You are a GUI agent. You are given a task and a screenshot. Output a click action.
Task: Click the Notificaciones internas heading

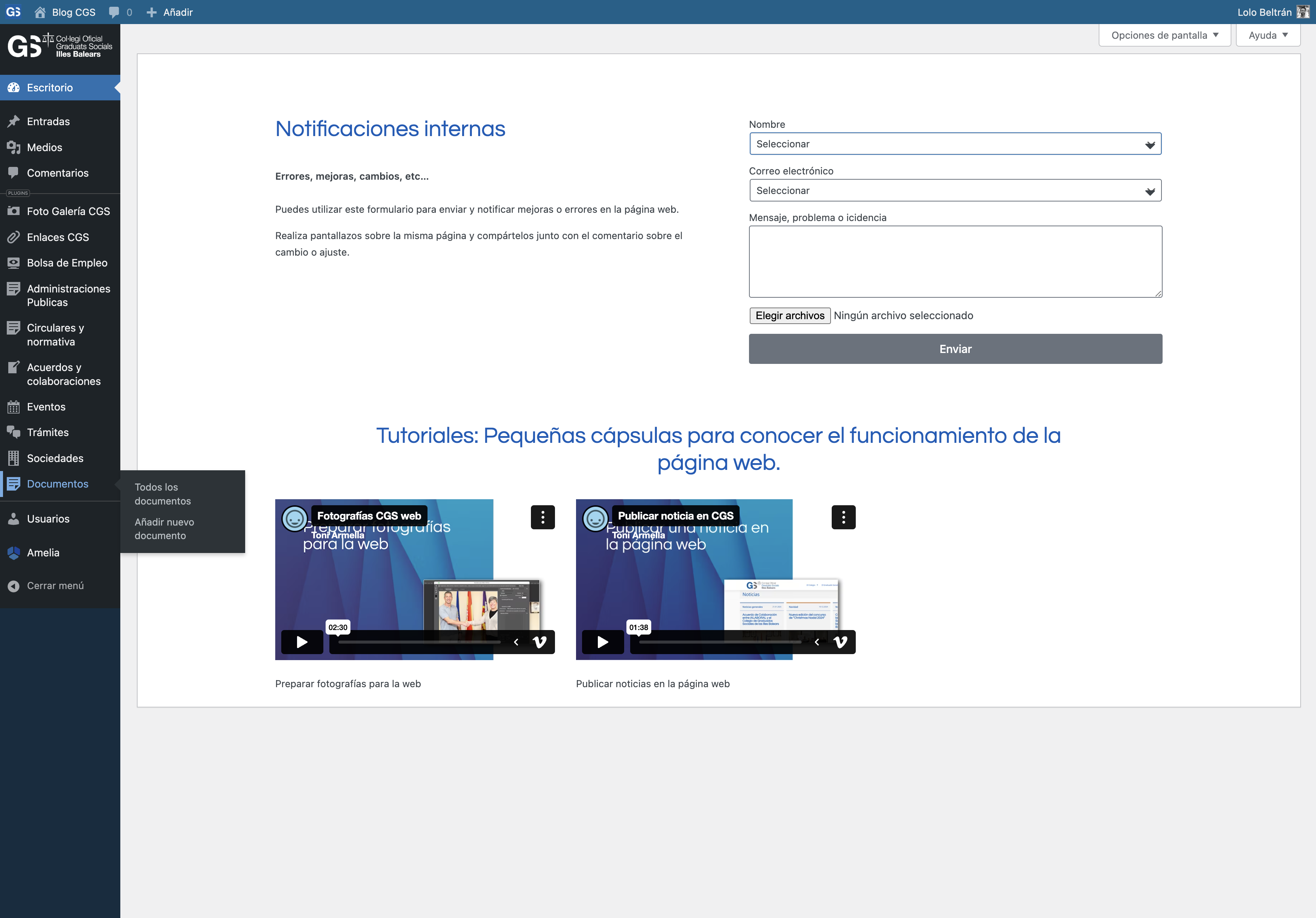coord(390,129)
